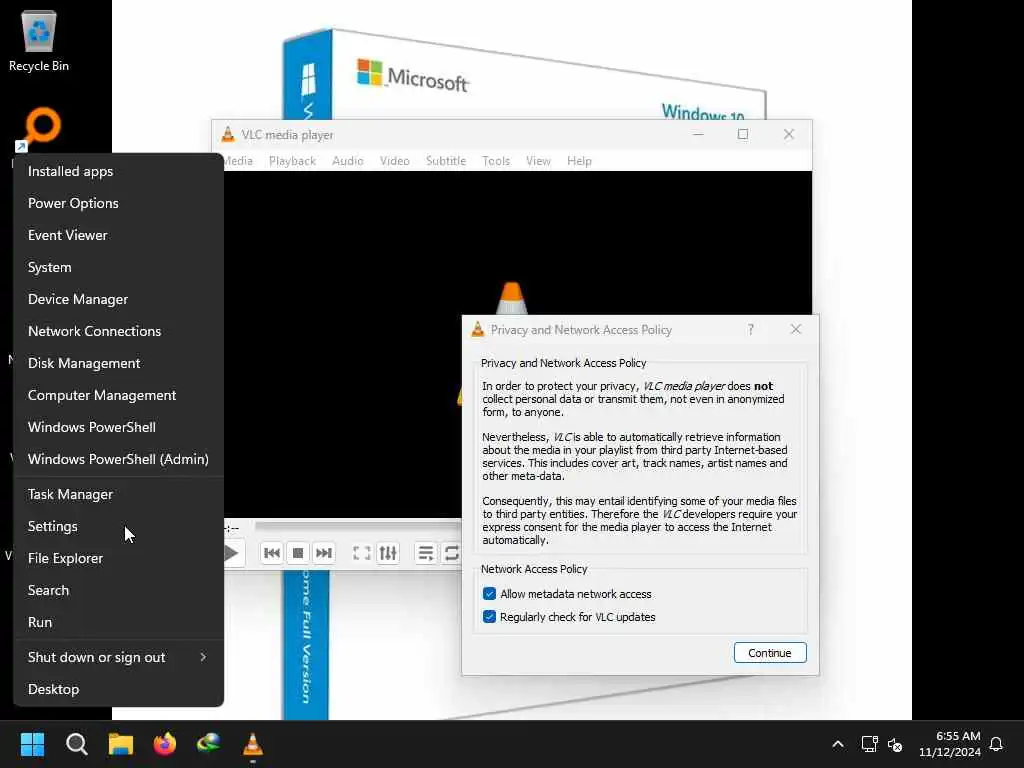The image size is (1024, 768).
Task: Select Desktop from the context menu
Action: click(x=118, y=689)
